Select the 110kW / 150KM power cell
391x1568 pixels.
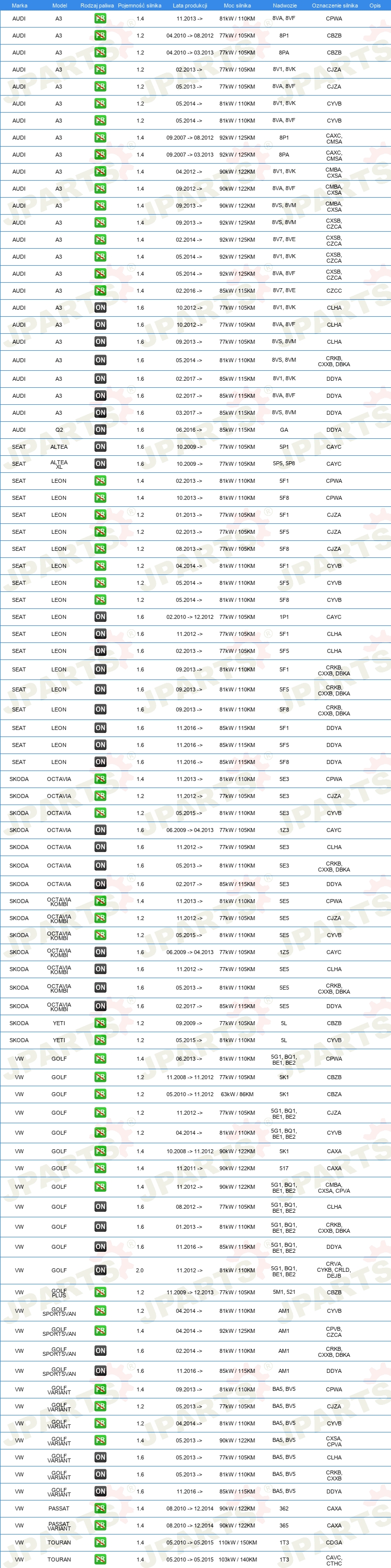237,1542
